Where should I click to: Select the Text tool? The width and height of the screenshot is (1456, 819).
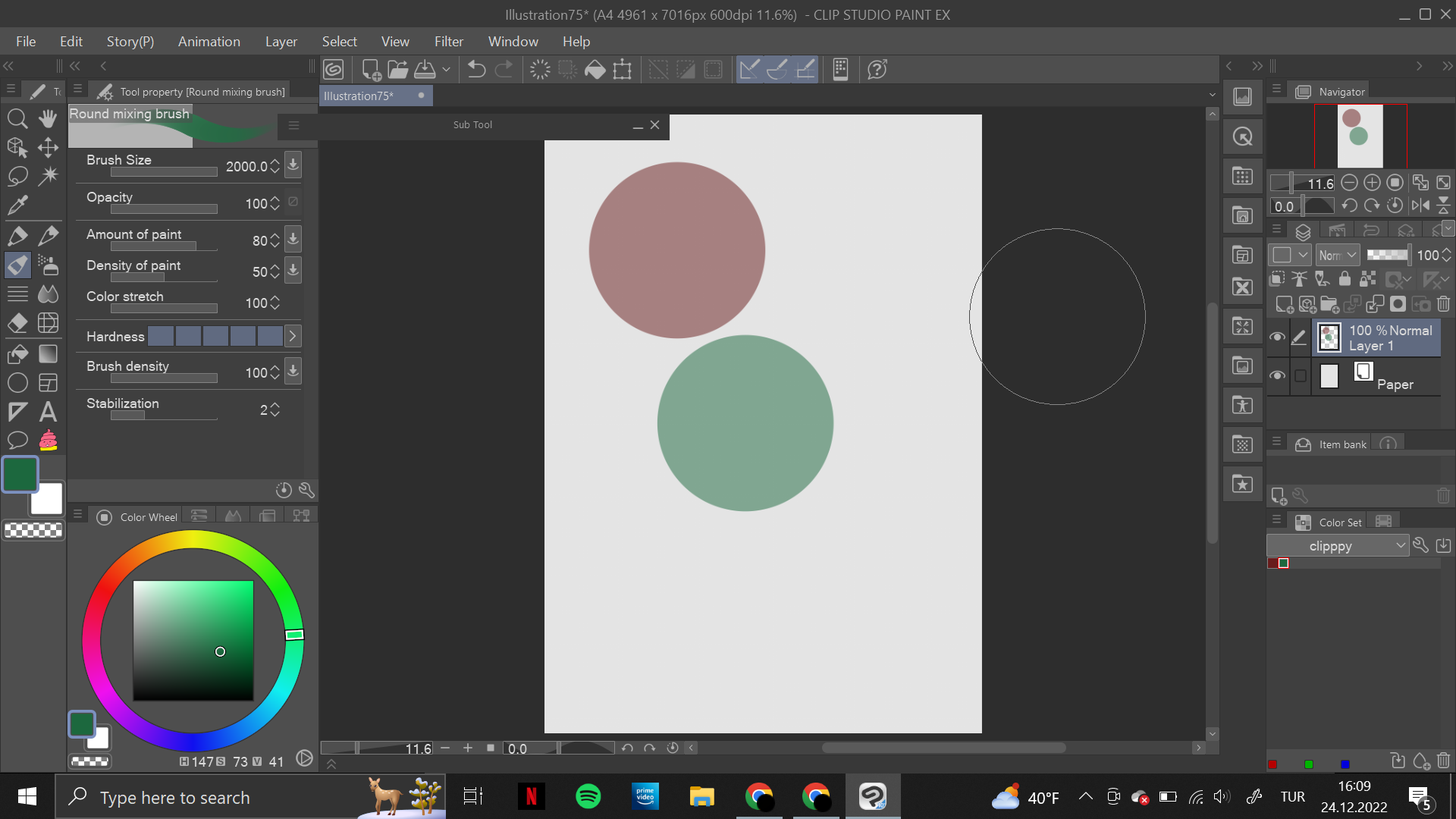(48, 412)
